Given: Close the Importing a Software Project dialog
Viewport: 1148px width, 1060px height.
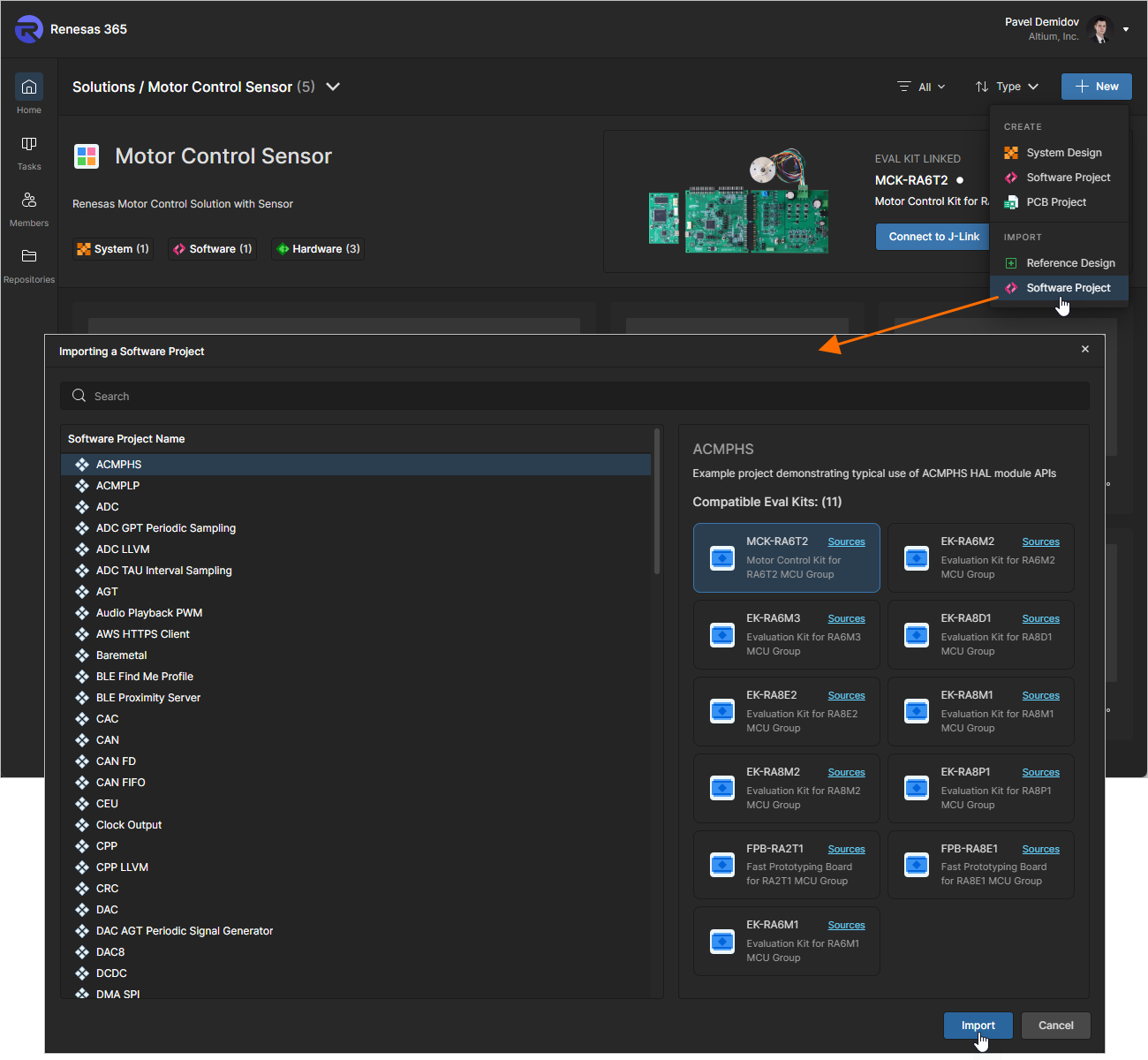Looking at the screenshot, I should click(1085, 349).
